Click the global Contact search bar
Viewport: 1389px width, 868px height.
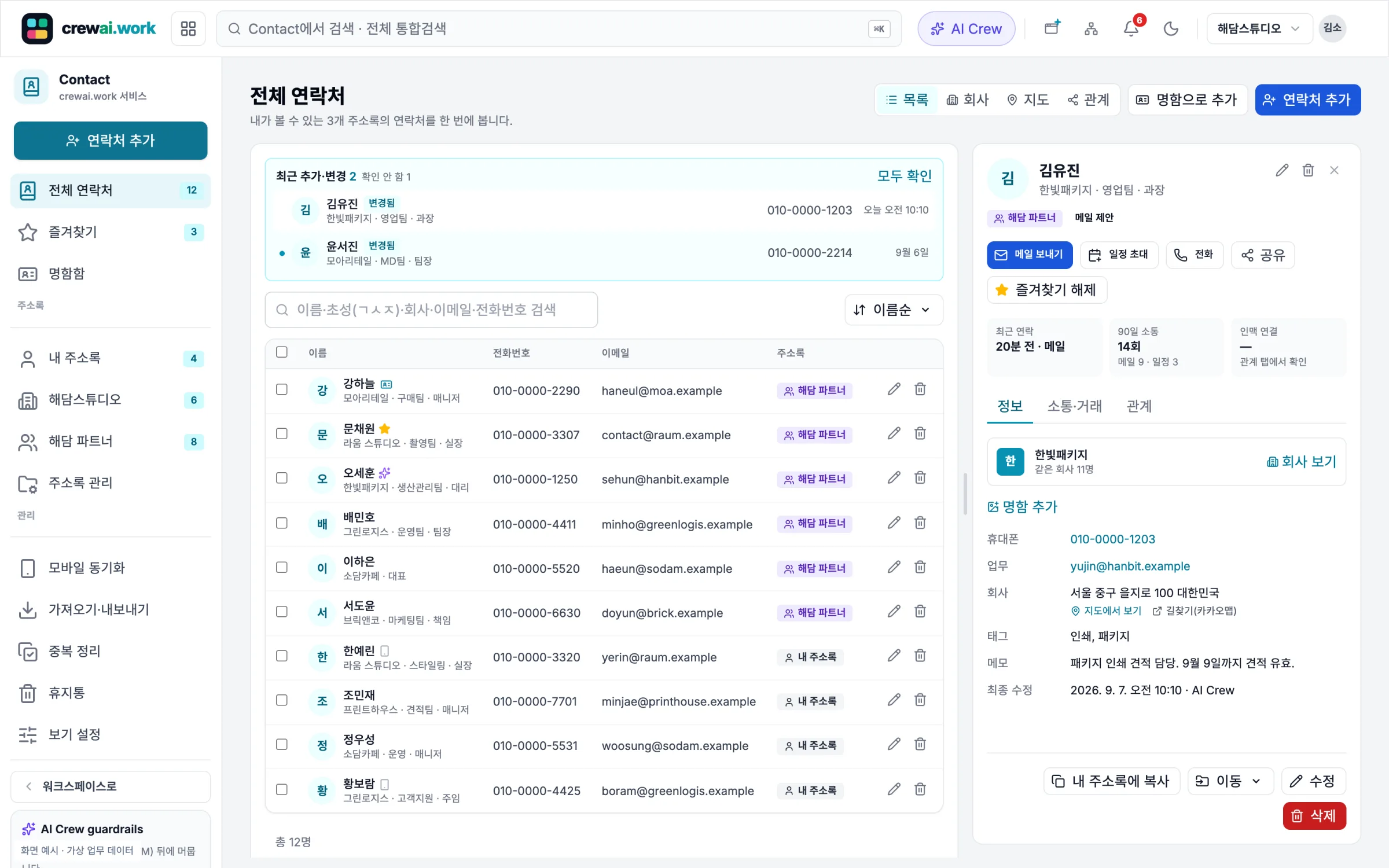click(559, 28)
